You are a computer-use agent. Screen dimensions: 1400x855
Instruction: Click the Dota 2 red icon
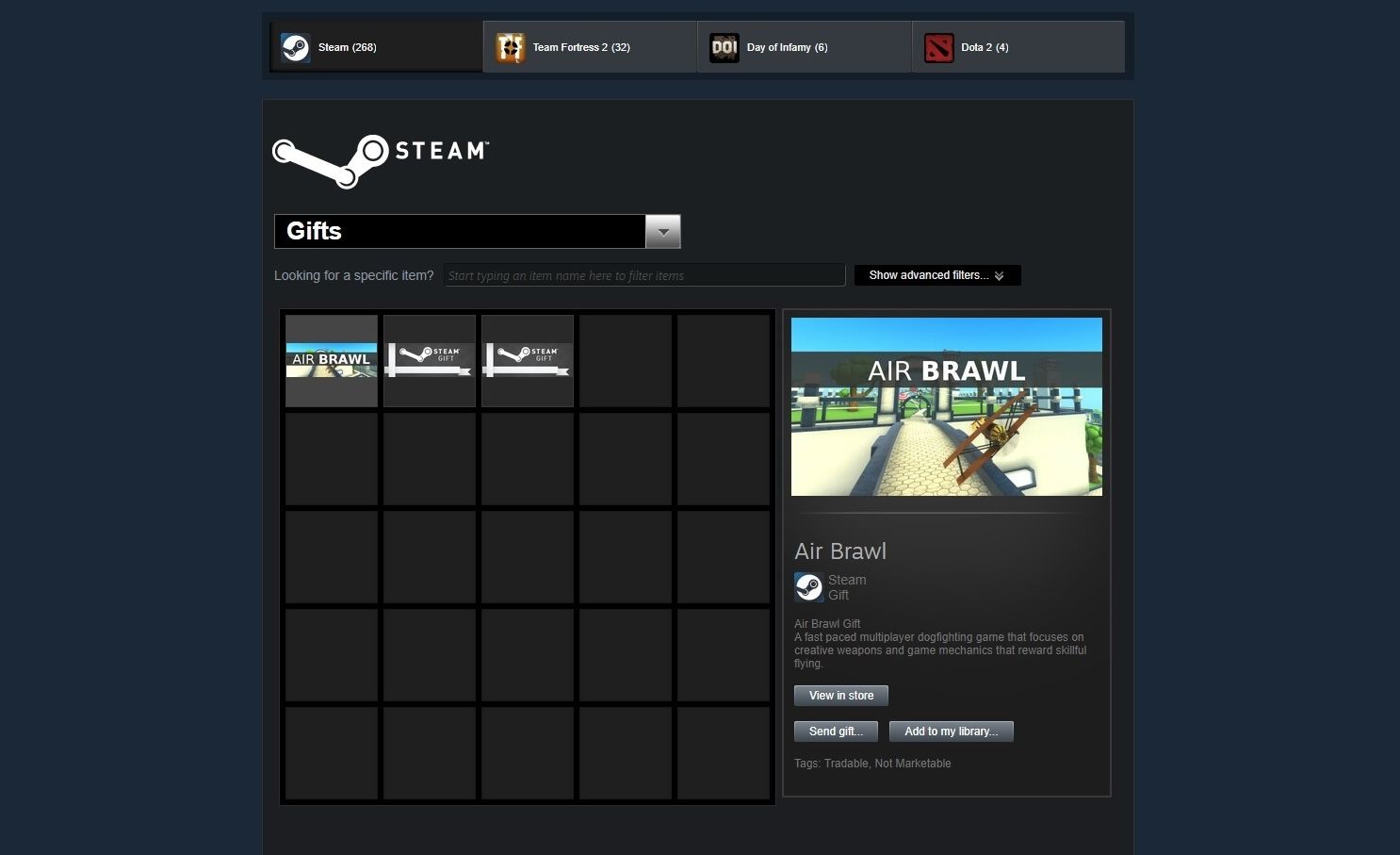tap(938, 47)
